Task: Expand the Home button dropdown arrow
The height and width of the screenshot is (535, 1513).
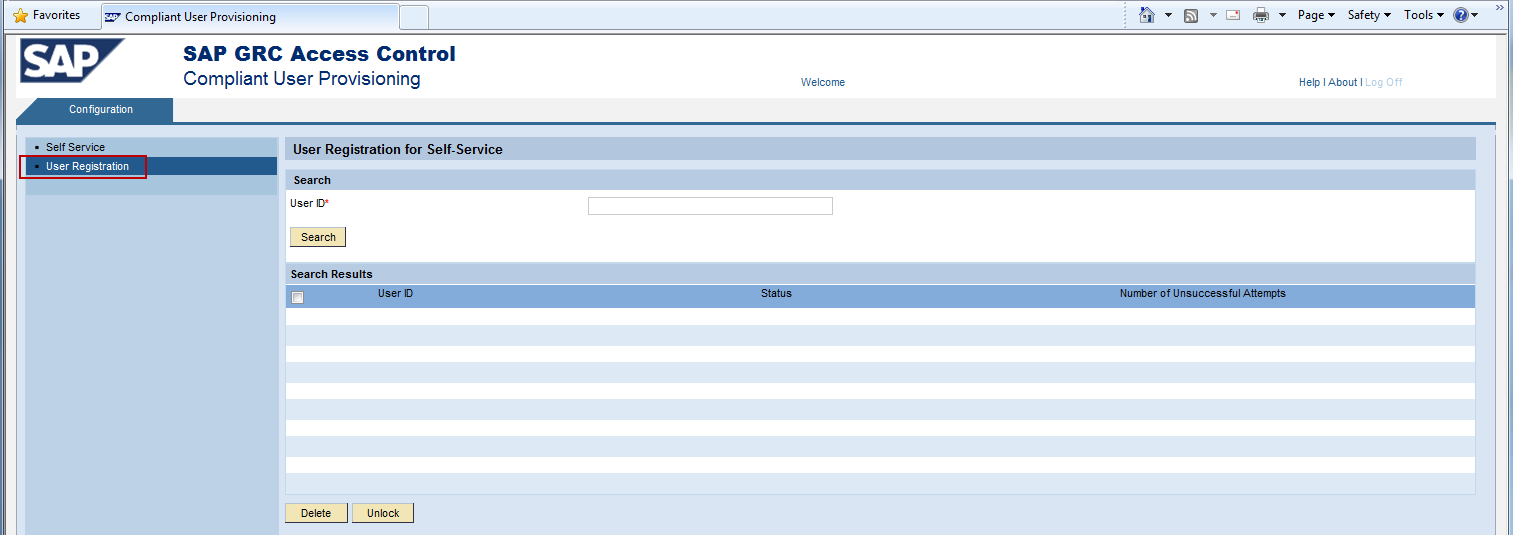Action: [x=1168, y=15]
